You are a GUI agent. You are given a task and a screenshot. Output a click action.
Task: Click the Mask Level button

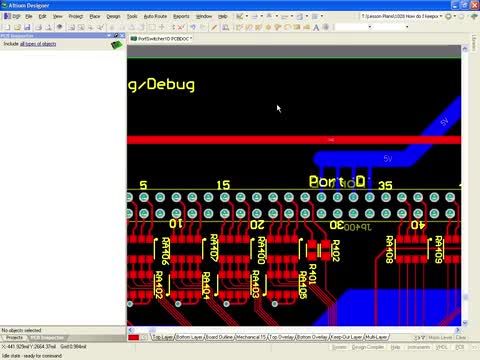click(440, 337)
